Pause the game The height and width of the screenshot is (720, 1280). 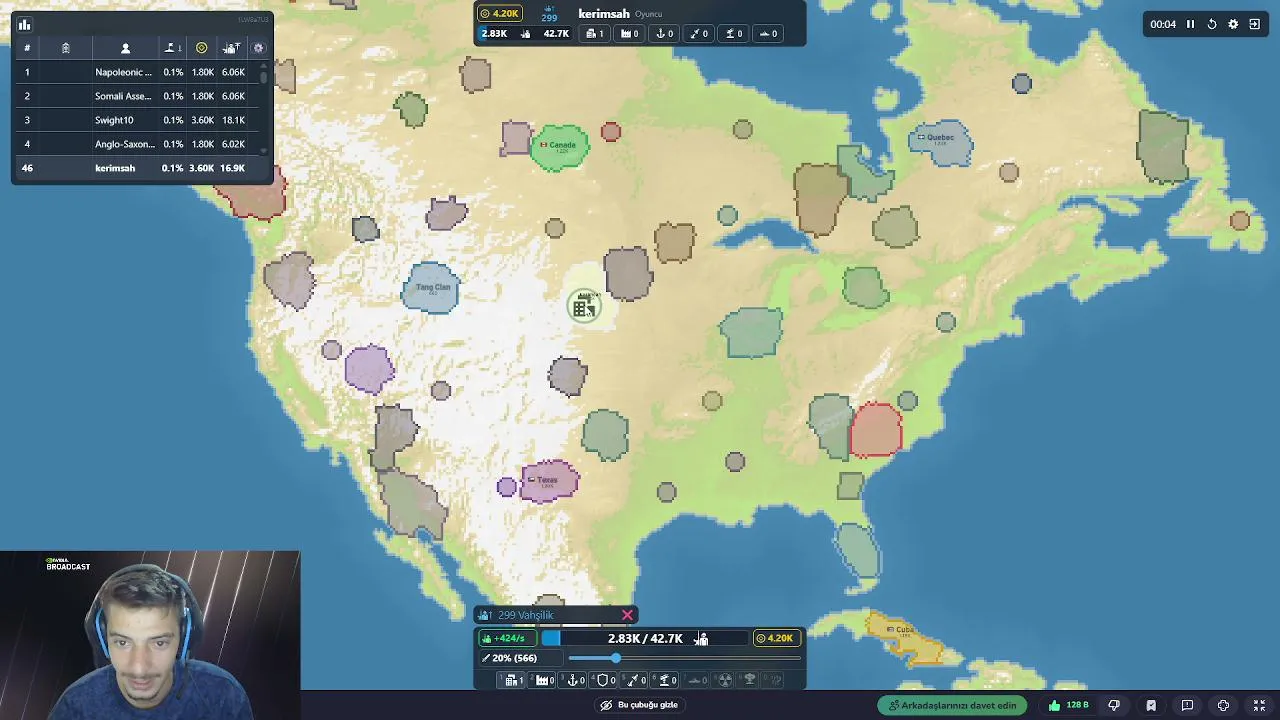coord(1190,24)
